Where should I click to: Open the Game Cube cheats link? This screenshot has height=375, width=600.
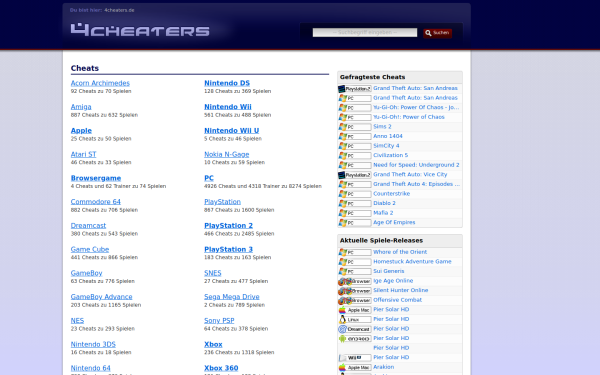90,249
